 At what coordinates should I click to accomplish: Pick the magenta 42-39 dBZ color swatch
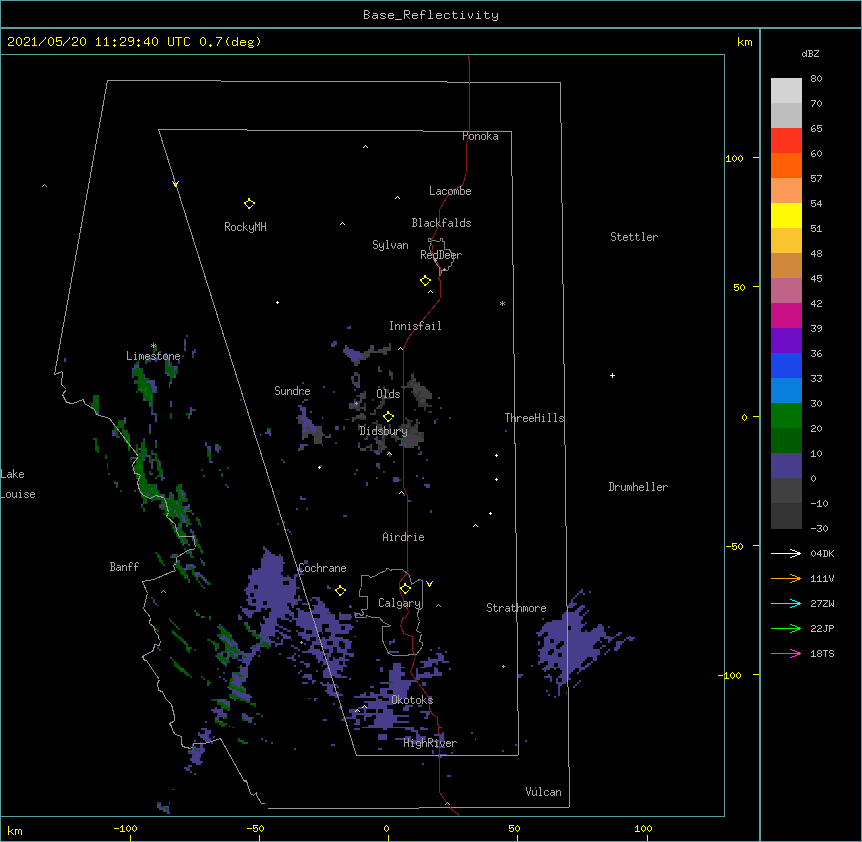pyautogui.click(x=786, y=315)
